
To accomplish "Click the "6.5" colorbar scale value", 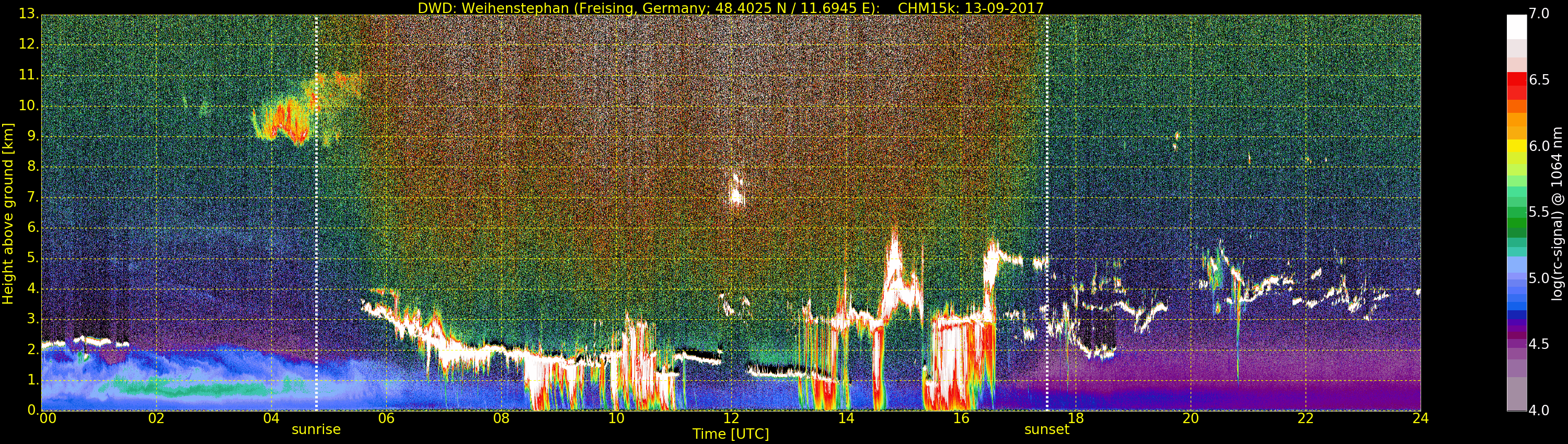I will [x=1539, y=80].
